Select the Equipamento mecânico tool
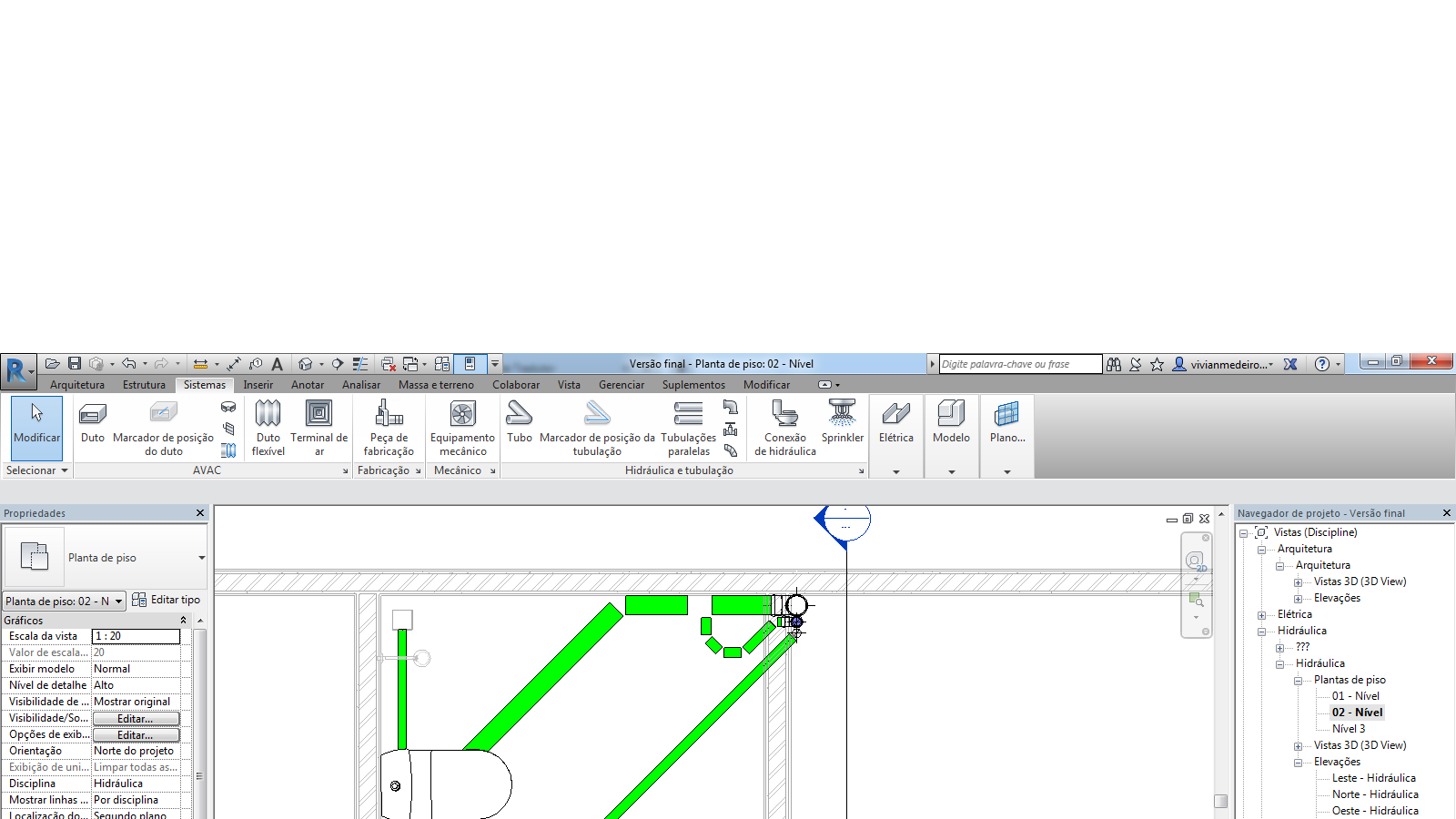The width and height of the screenshot is (1456, 819). point(462,428)
